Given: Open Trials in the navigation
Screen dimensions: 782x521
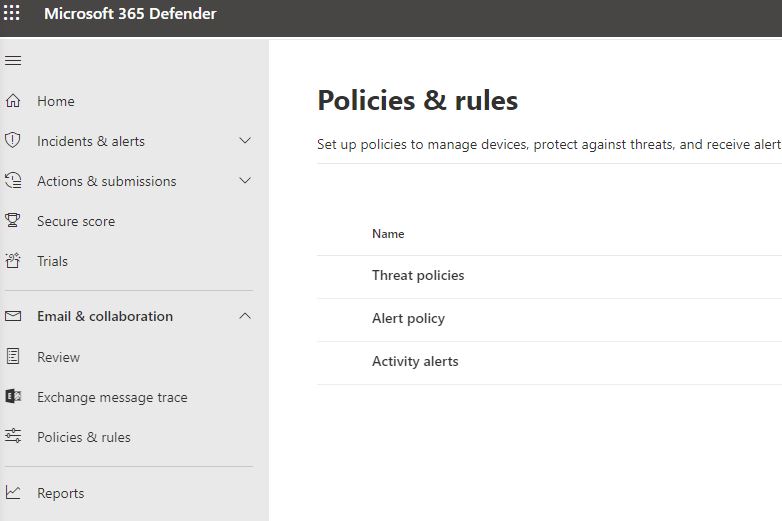Looking at the screenshot, I should tap(52, 261).
